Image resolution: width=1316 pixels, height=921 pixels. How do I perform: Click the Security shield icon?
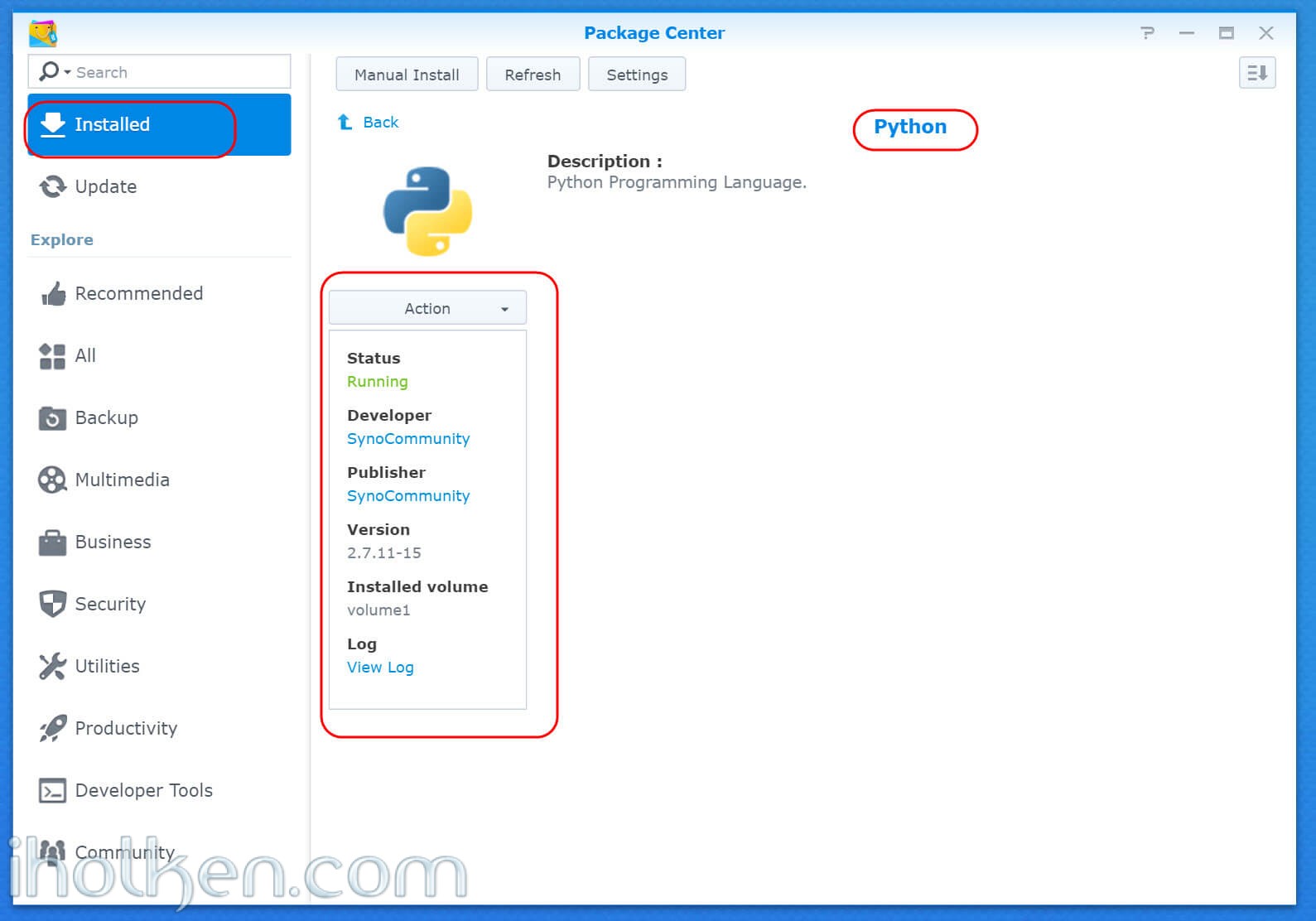(x=52, y=604)
